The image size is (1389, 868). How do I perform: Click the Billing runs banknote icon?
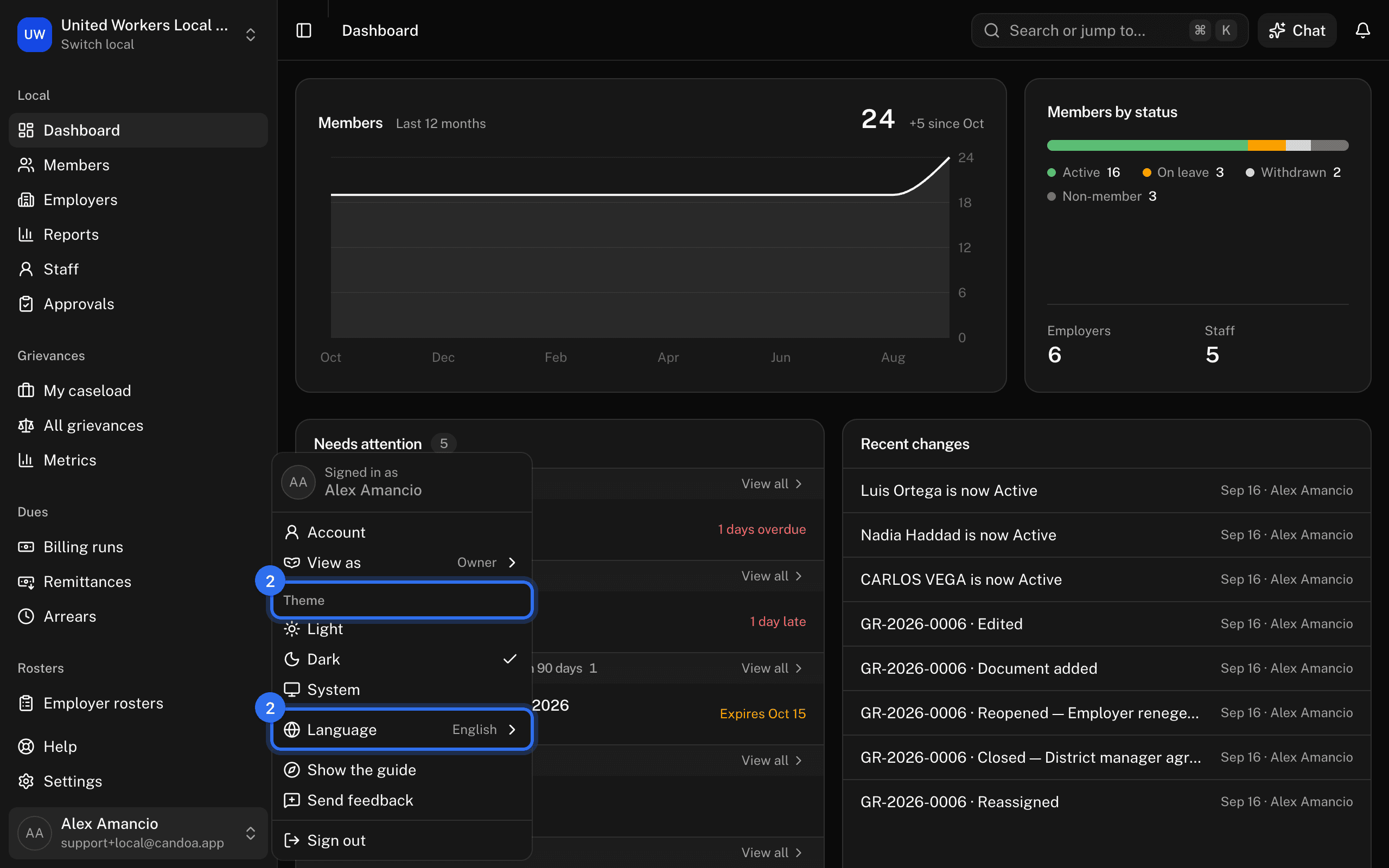[x=26, y=547]
